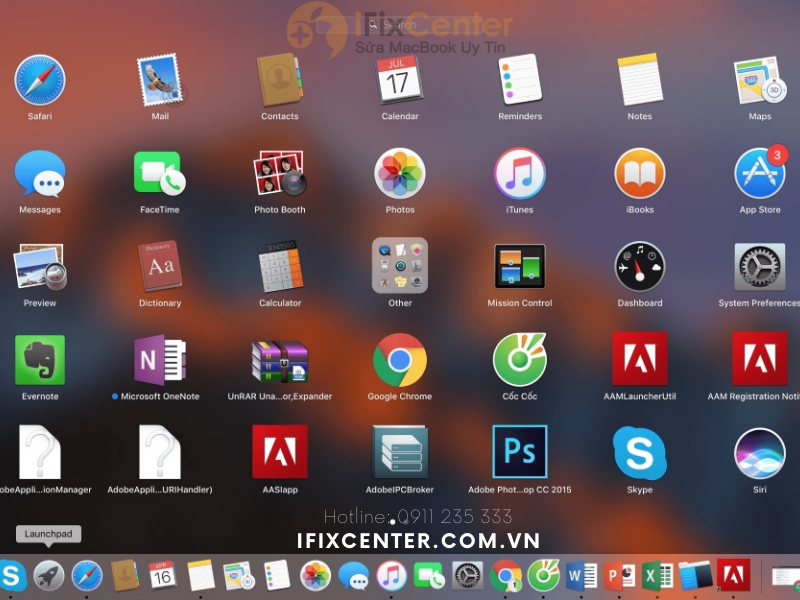Image resolution: width=800 pixels, height=600 pixels.
Task: Open Messages from the Dock
Action: (x=354, y=576)
